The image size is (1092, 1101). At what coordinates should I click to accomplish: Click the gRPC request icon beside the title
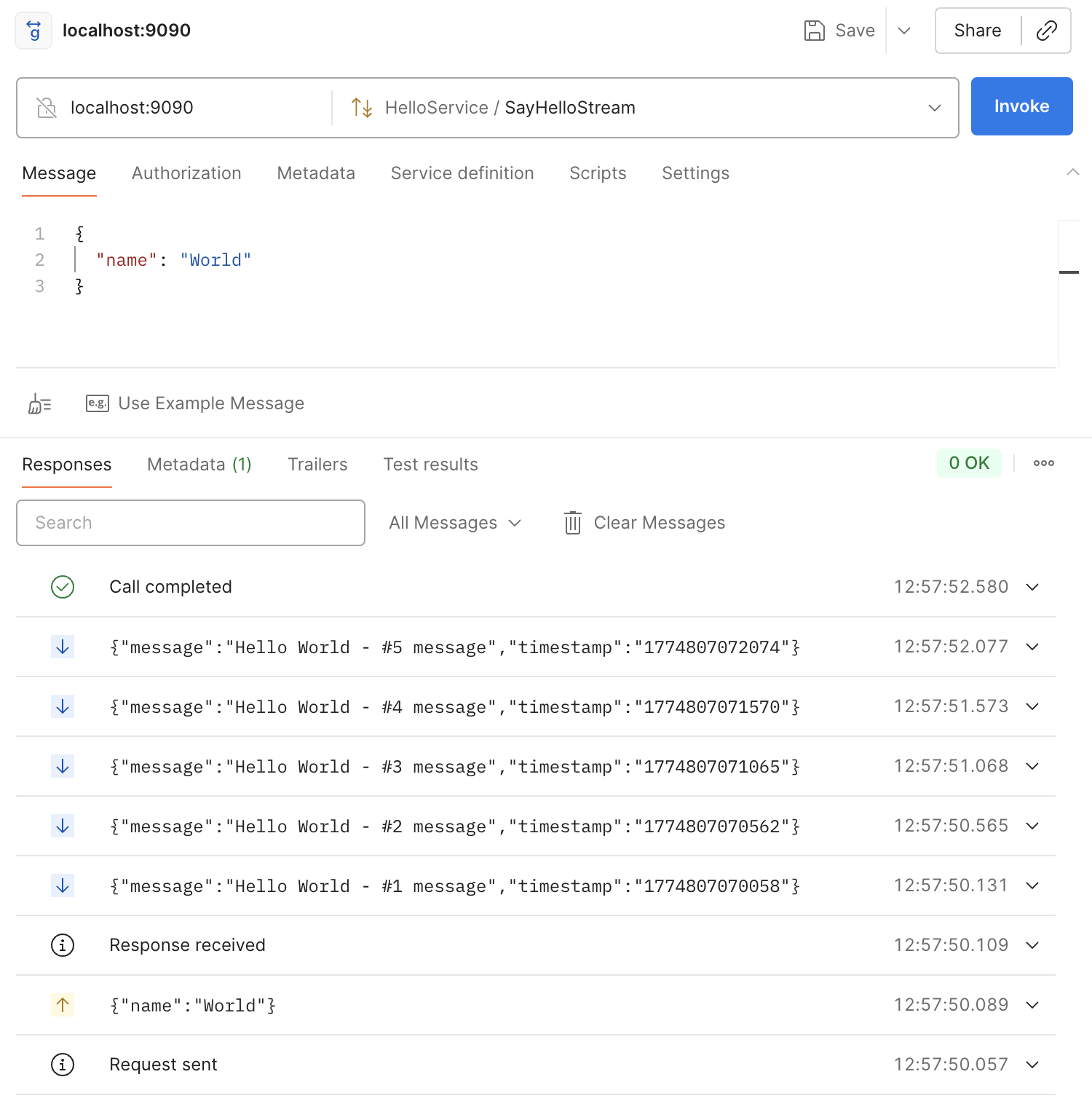pyautogui.click(x=33, y=31)
